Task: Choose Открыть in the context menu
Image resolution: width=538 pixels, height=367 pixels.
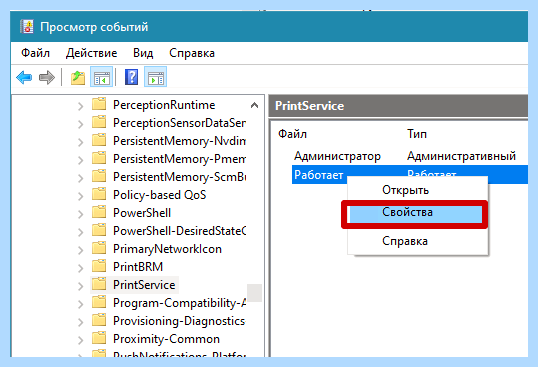Action: tap(418, 190)
